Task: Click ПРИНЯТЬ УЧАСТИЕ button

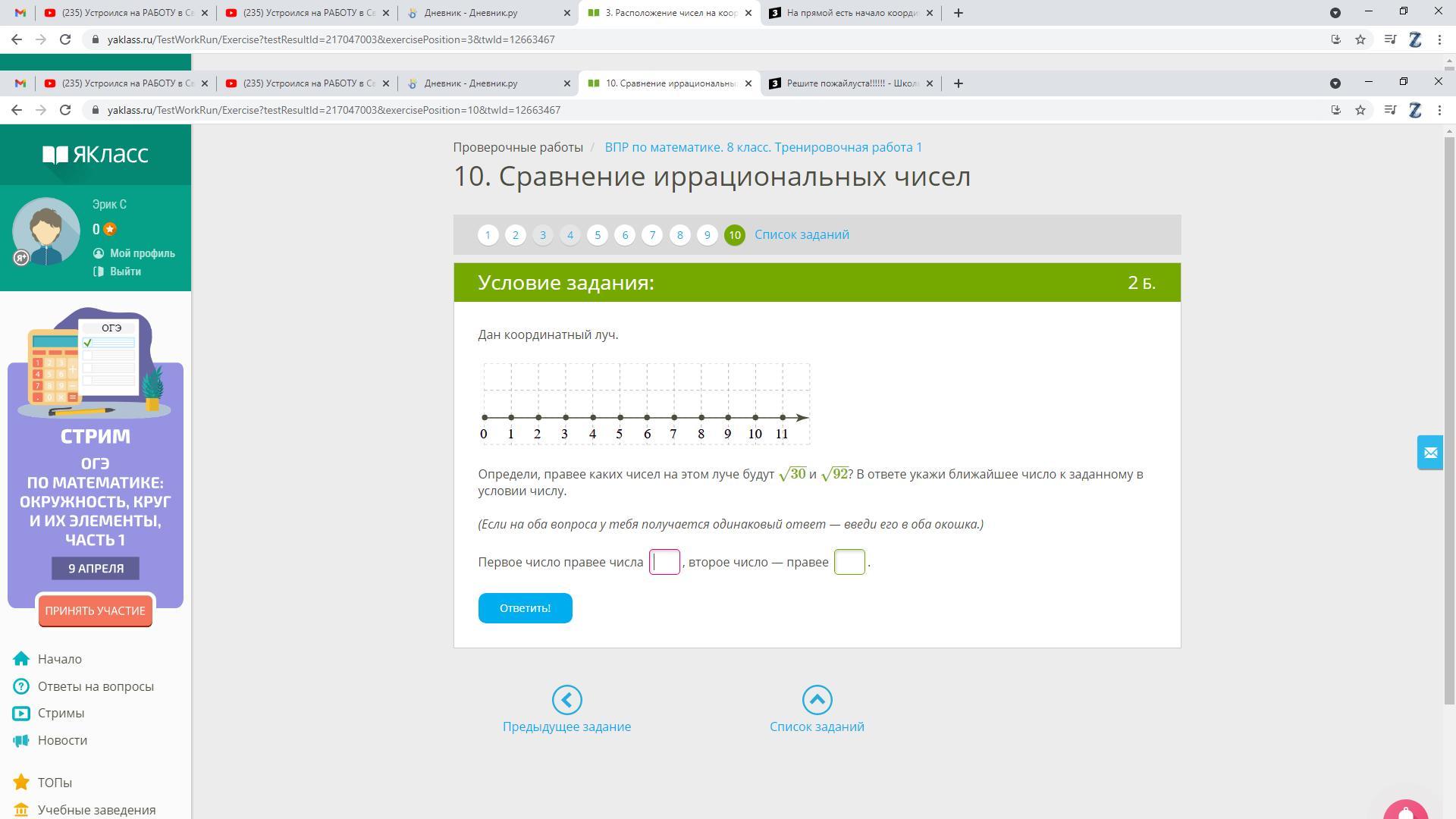Action: [x=95, y=610]
